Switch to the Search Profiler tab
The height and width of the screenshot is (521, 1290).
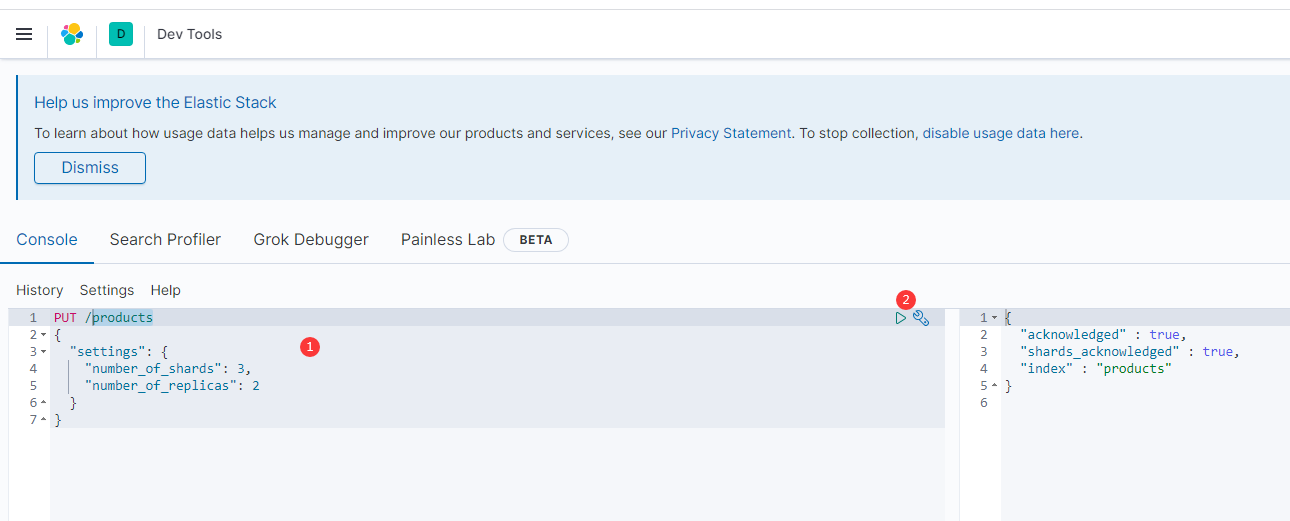point(165,240)
